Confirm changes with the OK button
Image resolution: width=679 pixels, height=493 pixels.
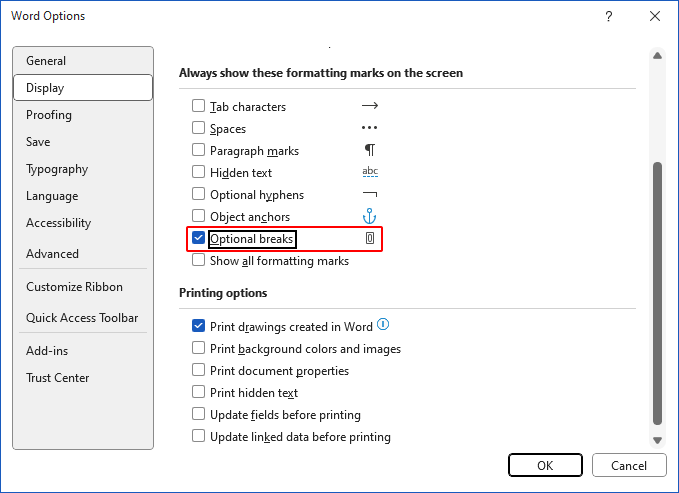click(x=545, y=465)
